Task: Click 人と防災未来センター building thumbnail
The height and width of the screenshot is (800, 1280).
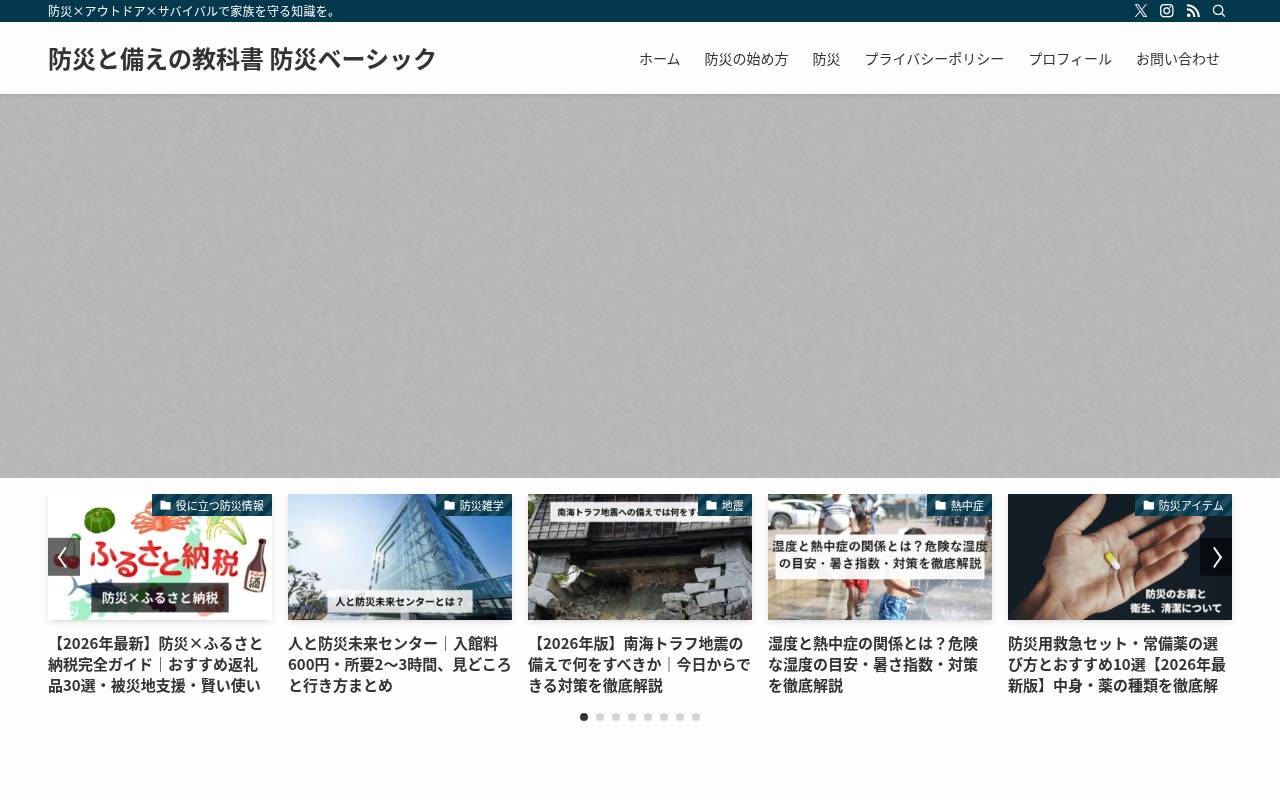Action: 400,557
